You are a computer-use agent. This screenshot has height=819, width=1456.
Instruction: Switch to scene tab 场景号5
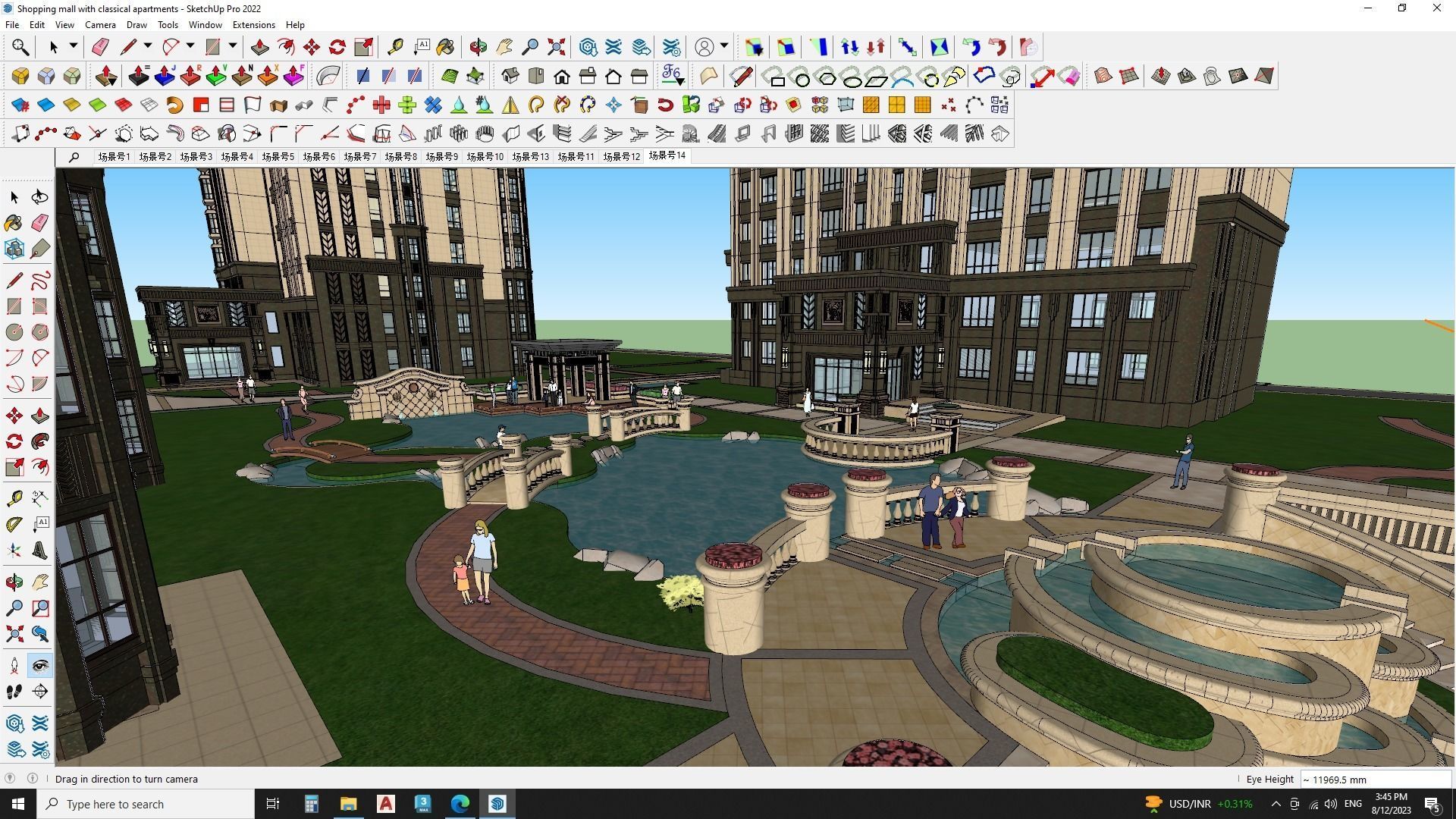pyautogui.click(x=278, y=157)
